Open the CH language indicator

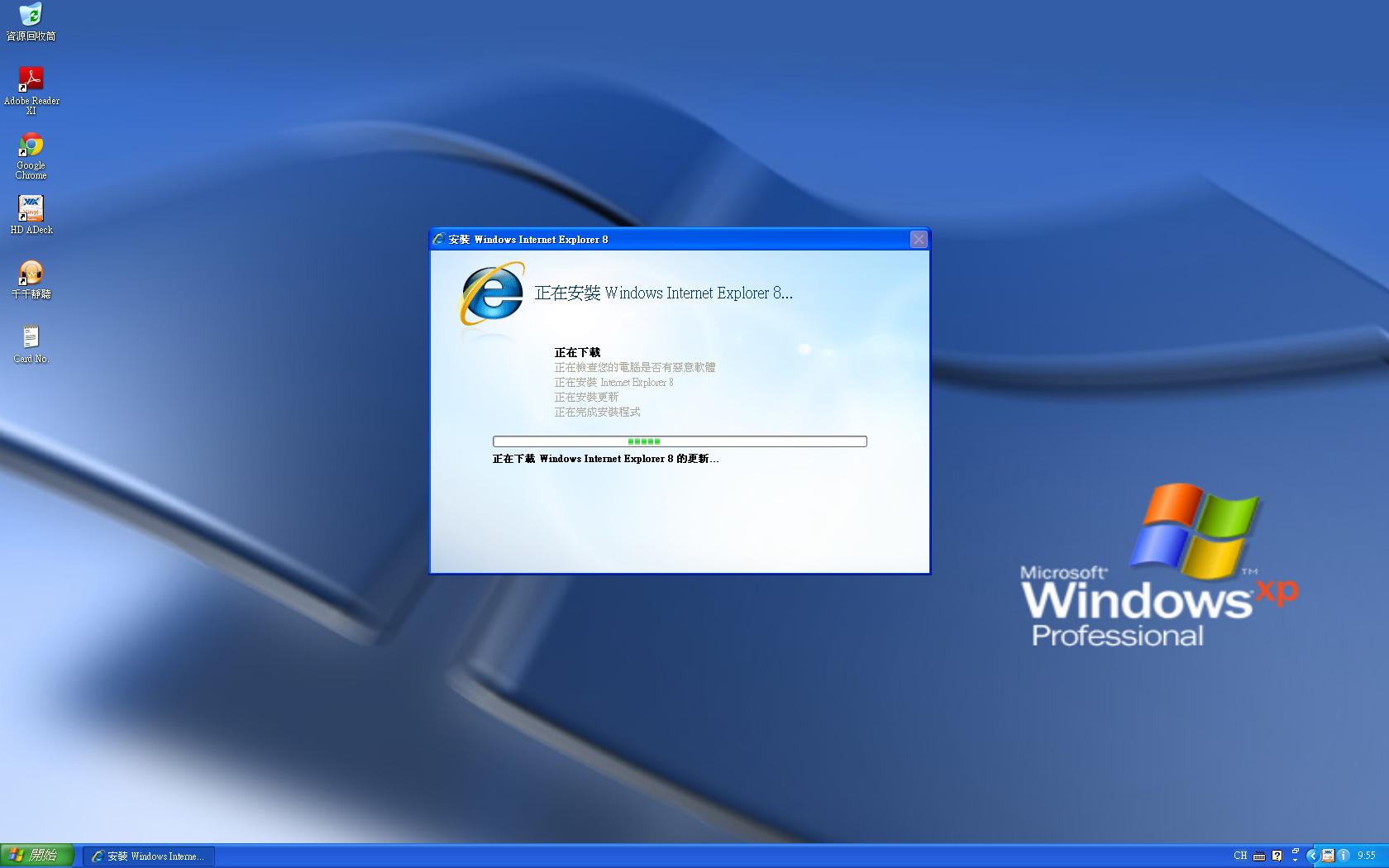click(1240, 856)
